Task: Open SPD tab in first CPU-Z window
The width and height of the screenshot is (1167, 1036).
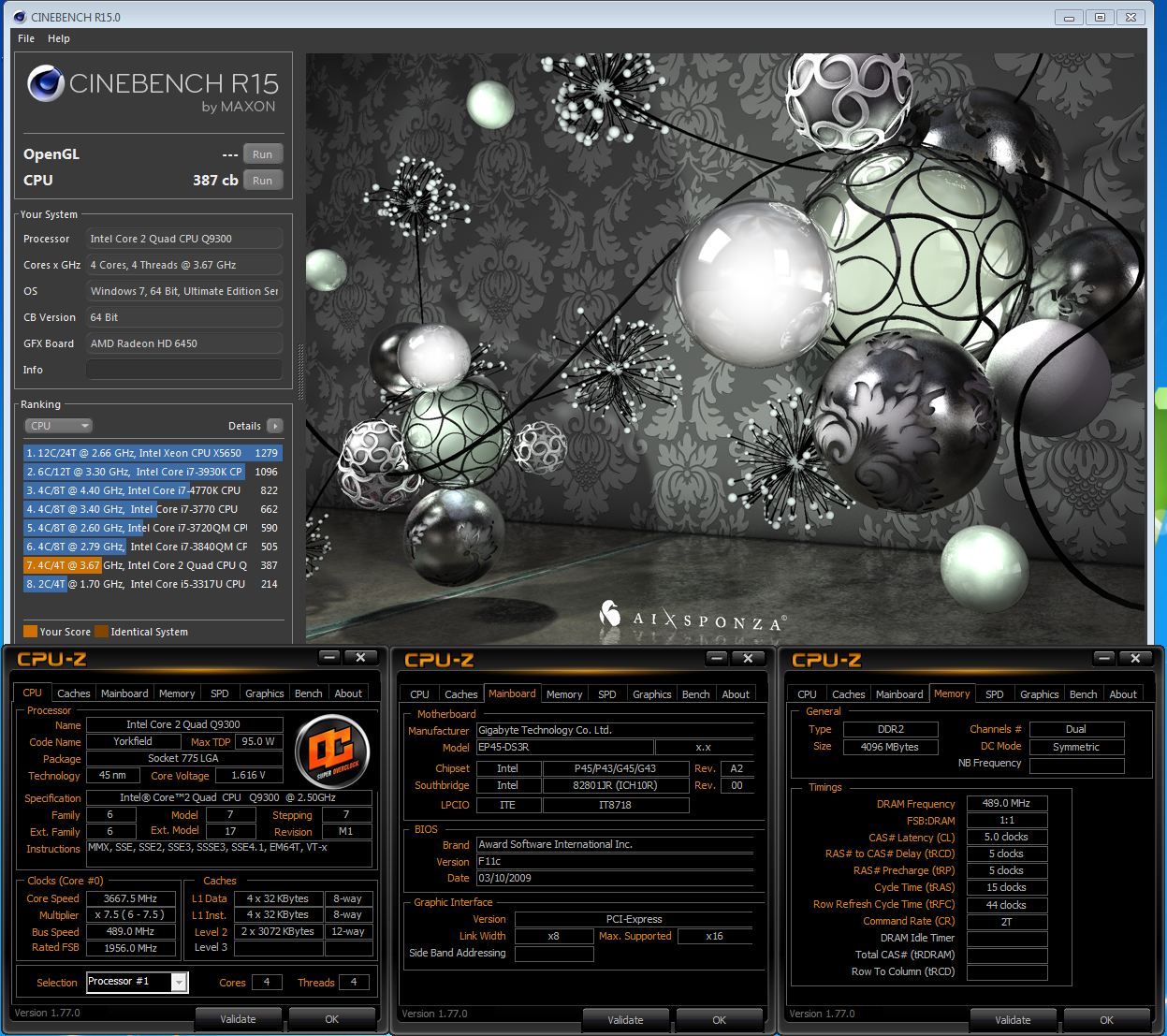Action: pos(220,693)
